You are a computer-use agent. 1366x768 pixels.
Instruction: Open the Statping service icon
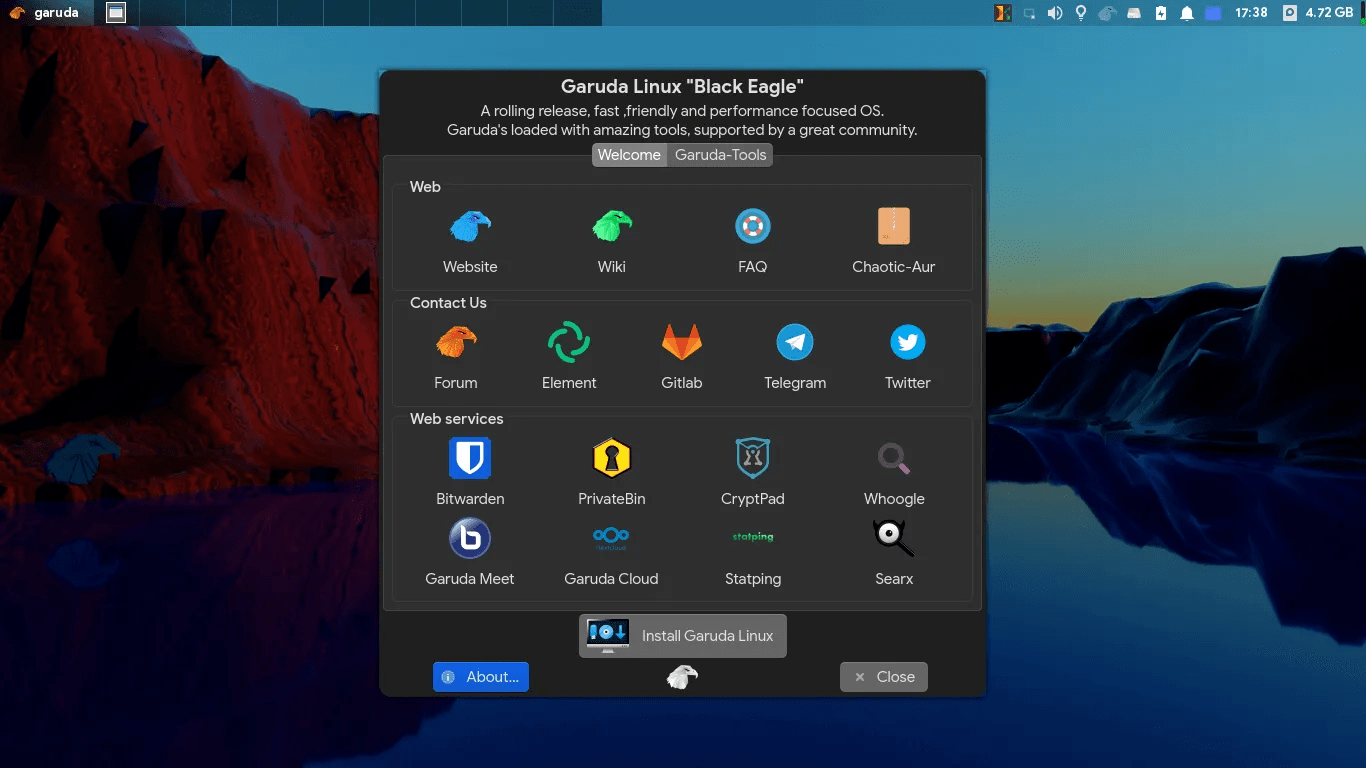753,537
